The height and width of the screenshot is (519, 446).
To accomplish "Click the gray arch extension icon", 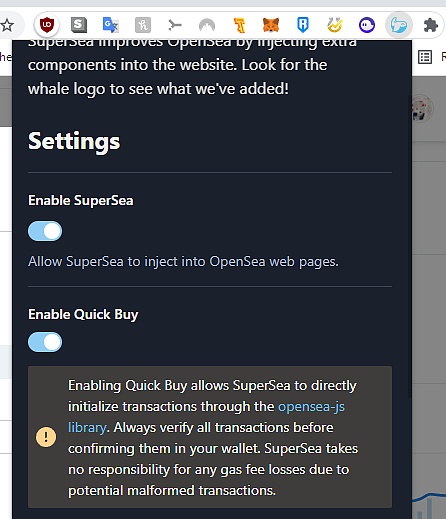I will 207,25.
